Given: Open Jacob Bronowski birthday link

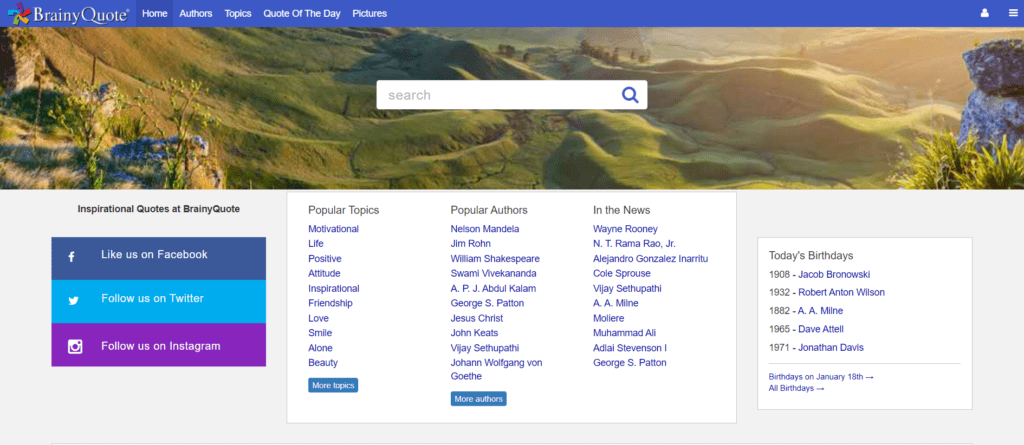Looking at the screenshot, I should tap(834, 274).
